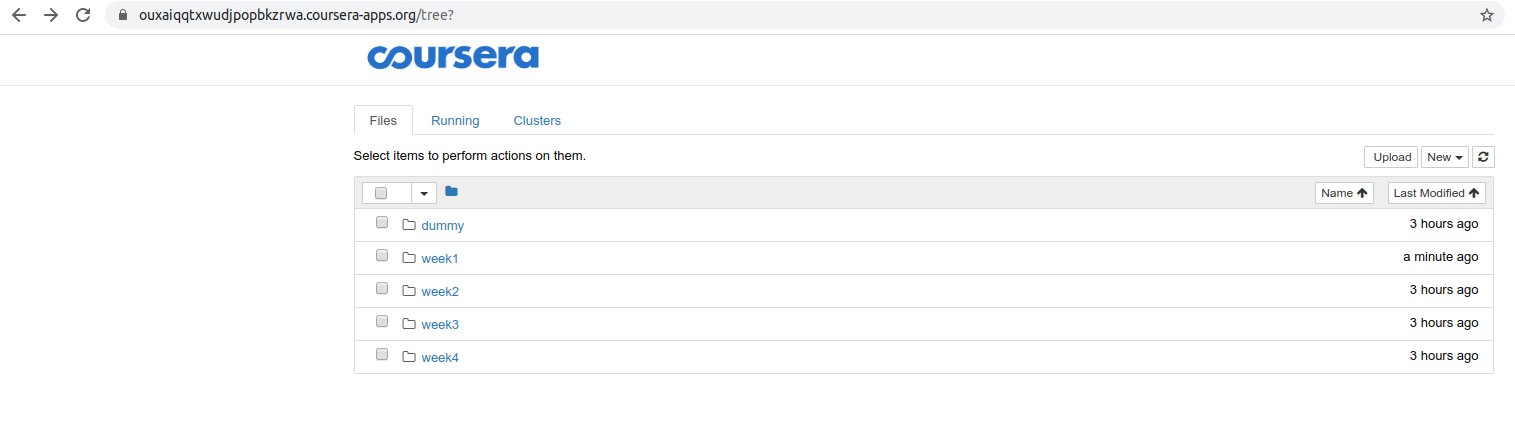Check the box for the dummy folder
The height and width of the screenshot is (426, 1515).
point(382,223)
